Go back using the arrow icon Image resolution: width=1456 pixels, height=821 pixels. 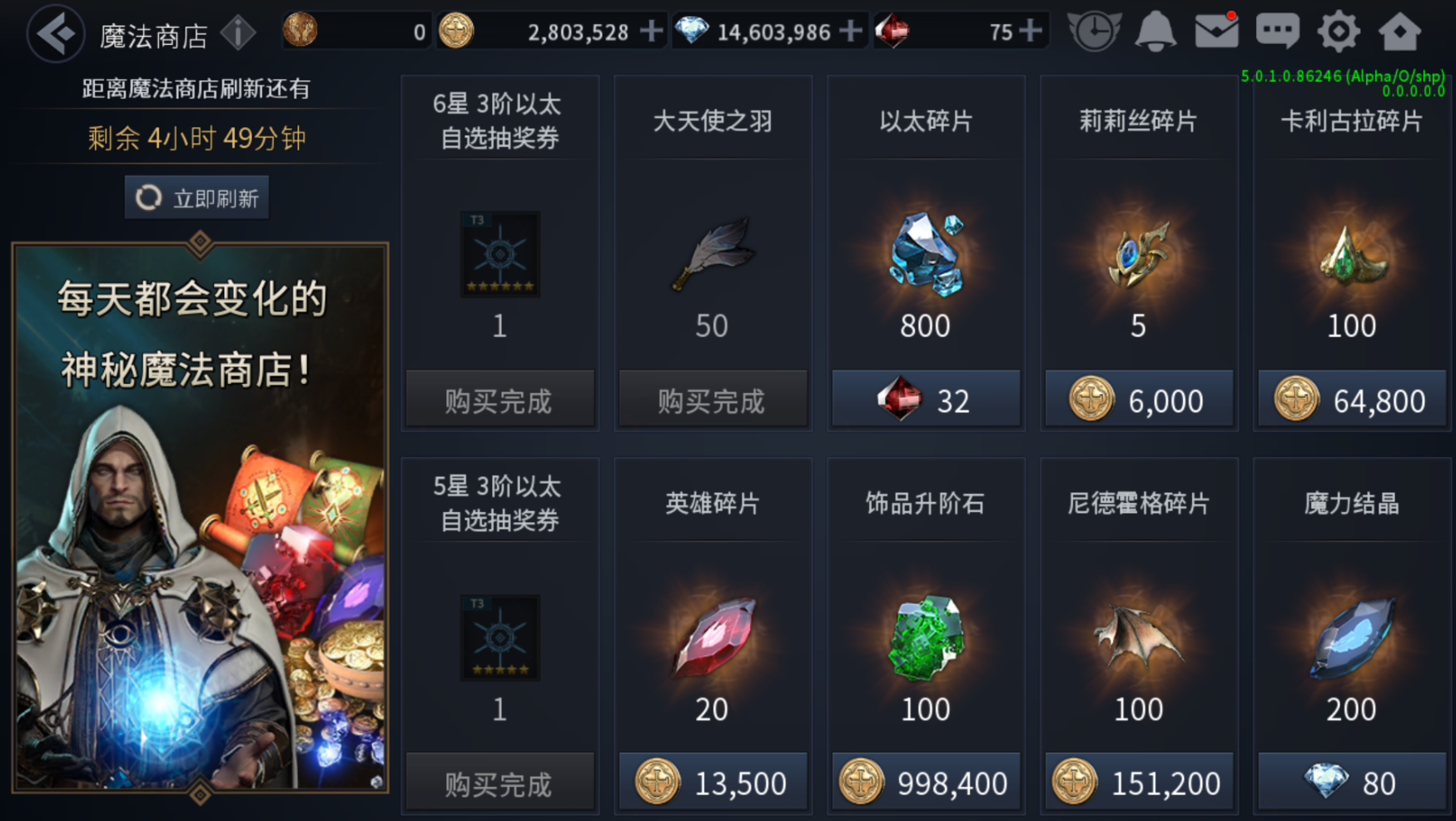56,33
